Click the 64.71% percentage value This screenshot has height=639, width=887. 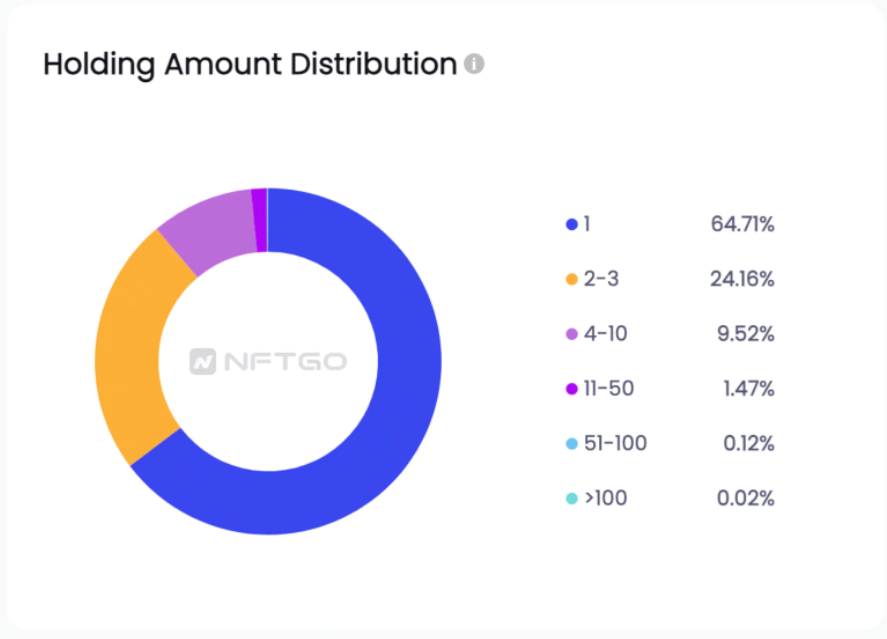742,224
